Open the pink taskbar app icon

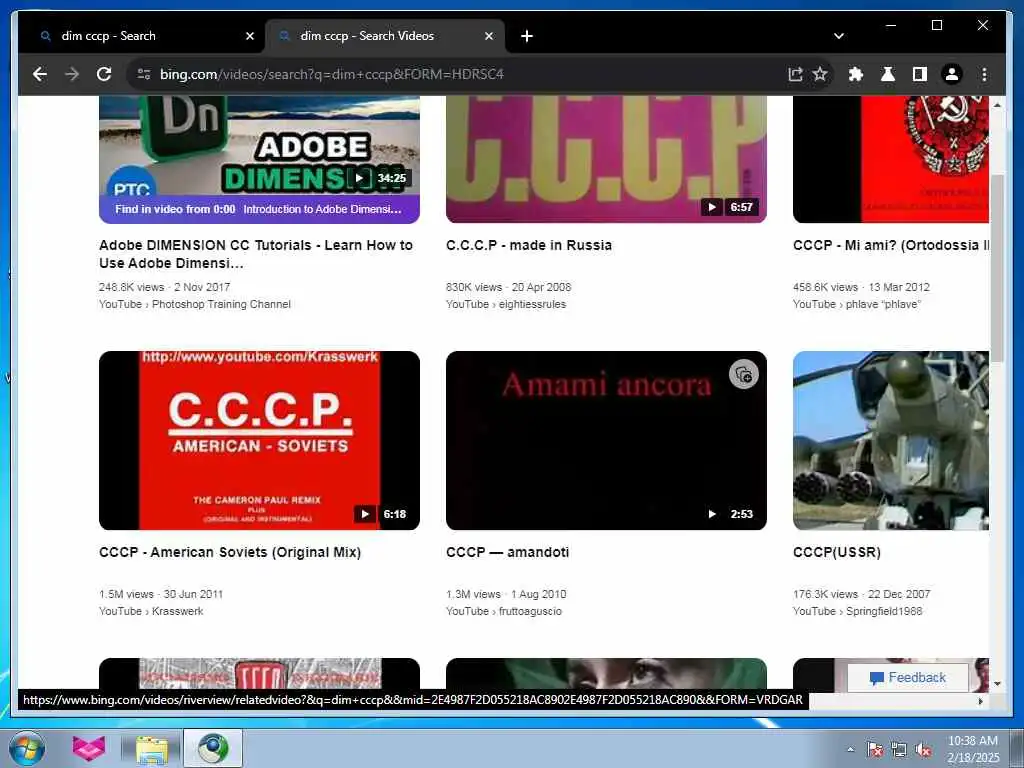point(89,748)
